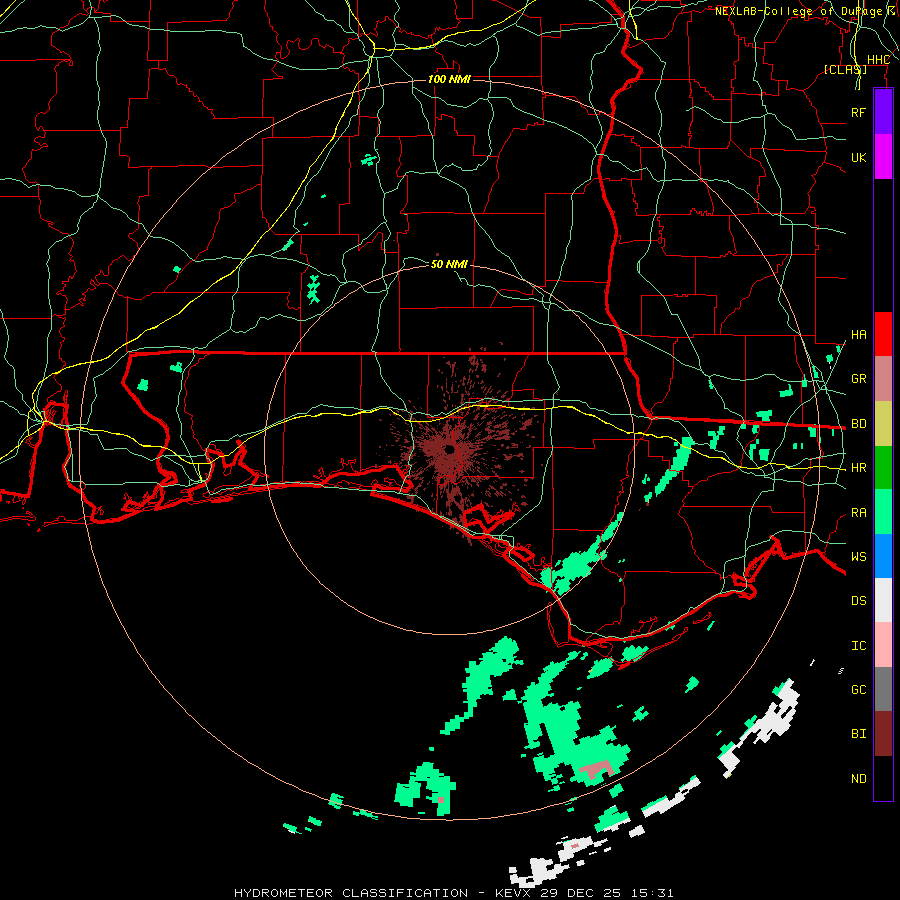Select the yellow BD color swatch in the legend
The height and width of the screenshot is (900, 900).
(883, 424)
